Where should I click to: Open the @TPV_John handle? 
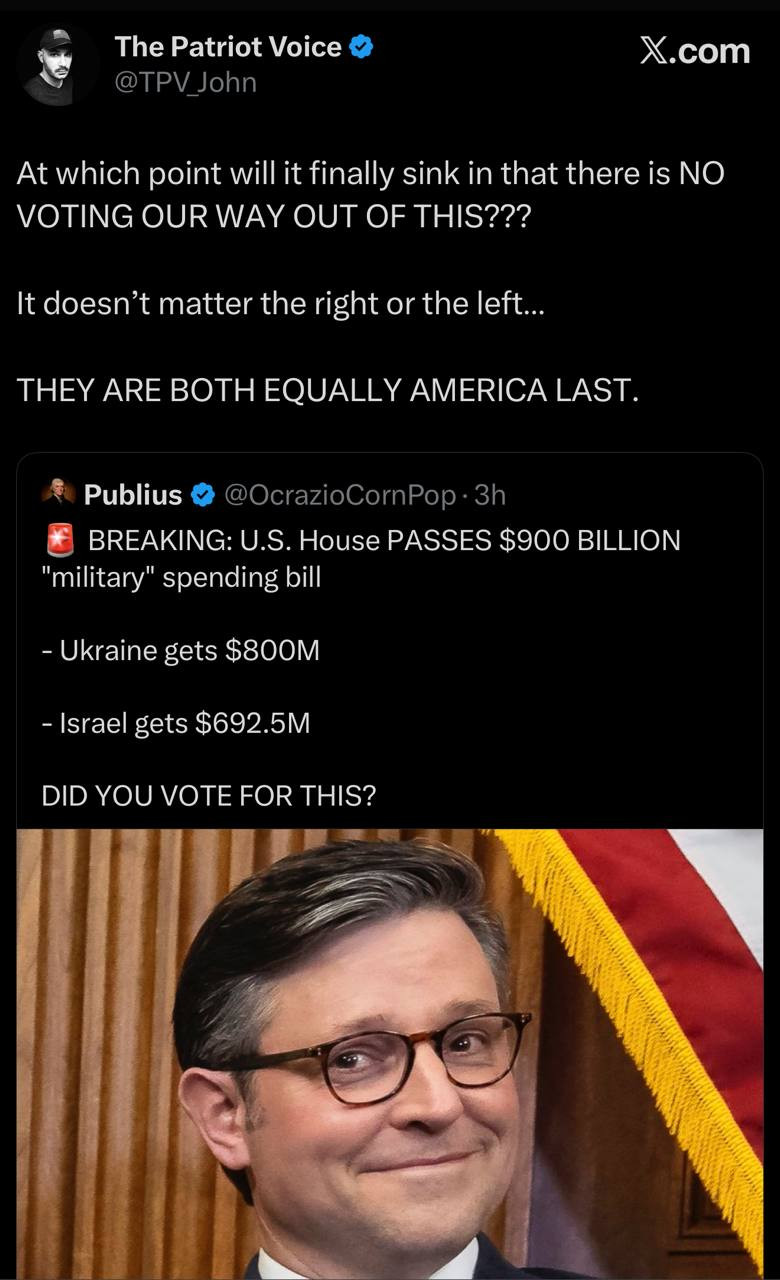click(x=185, y=82)
